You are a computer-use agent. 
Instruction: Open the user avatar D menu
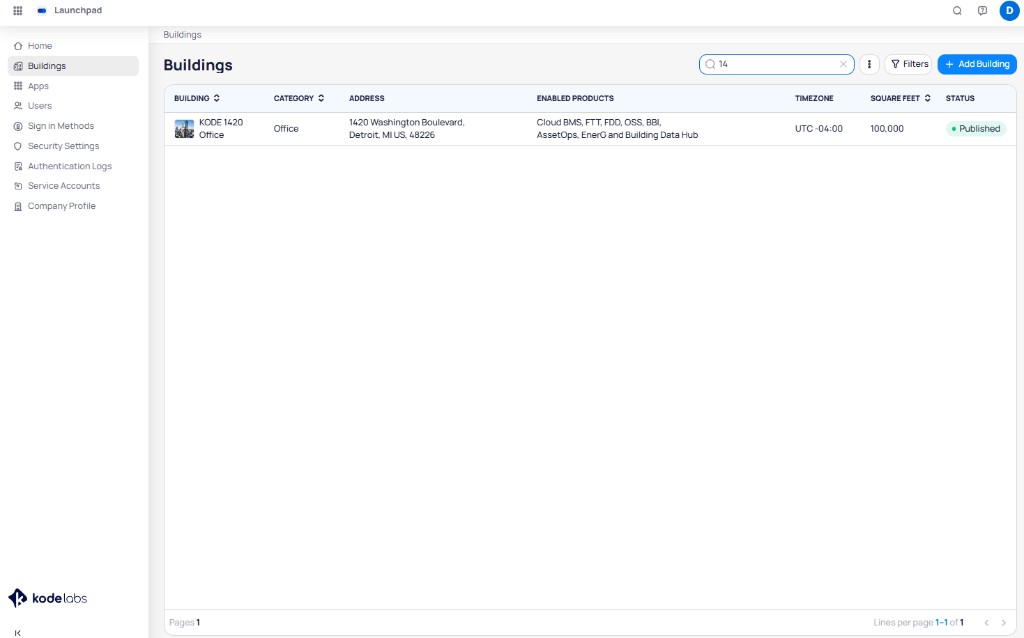click(x=1010, y=10)
